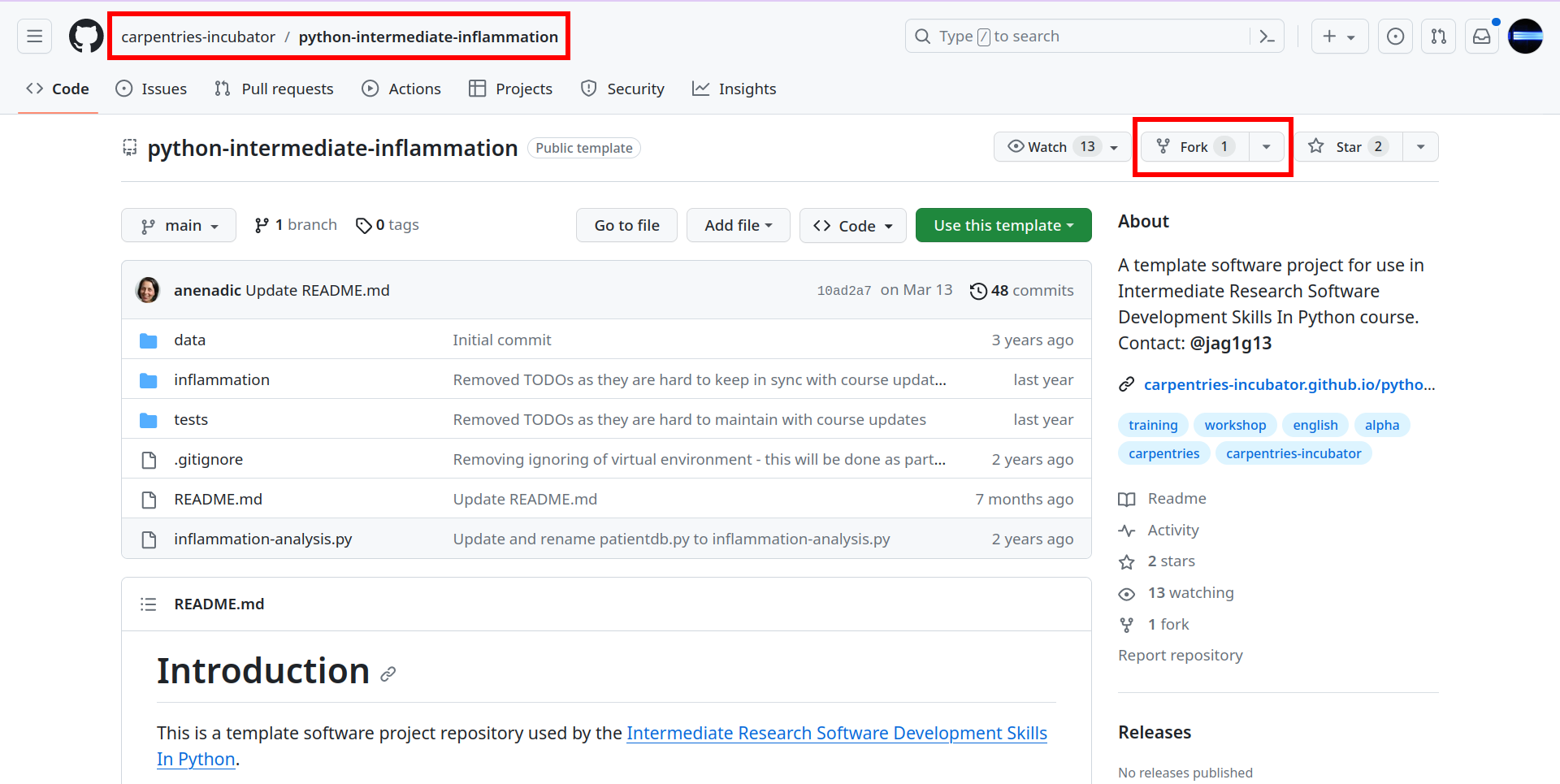Open the 1 branch link
This screenshot has height=784, width=1560.
point(296,225)
